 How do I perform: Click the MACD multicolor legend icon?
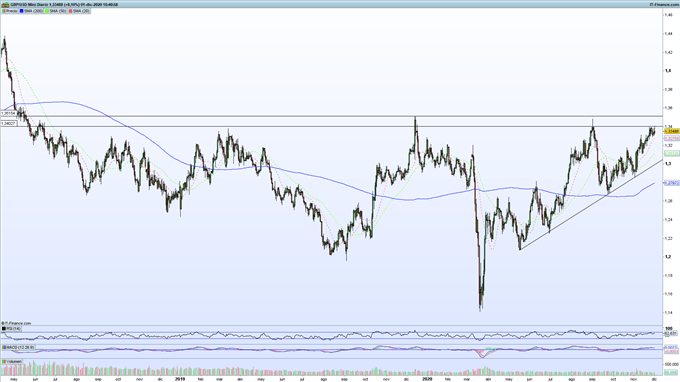[x=4, y=348]
